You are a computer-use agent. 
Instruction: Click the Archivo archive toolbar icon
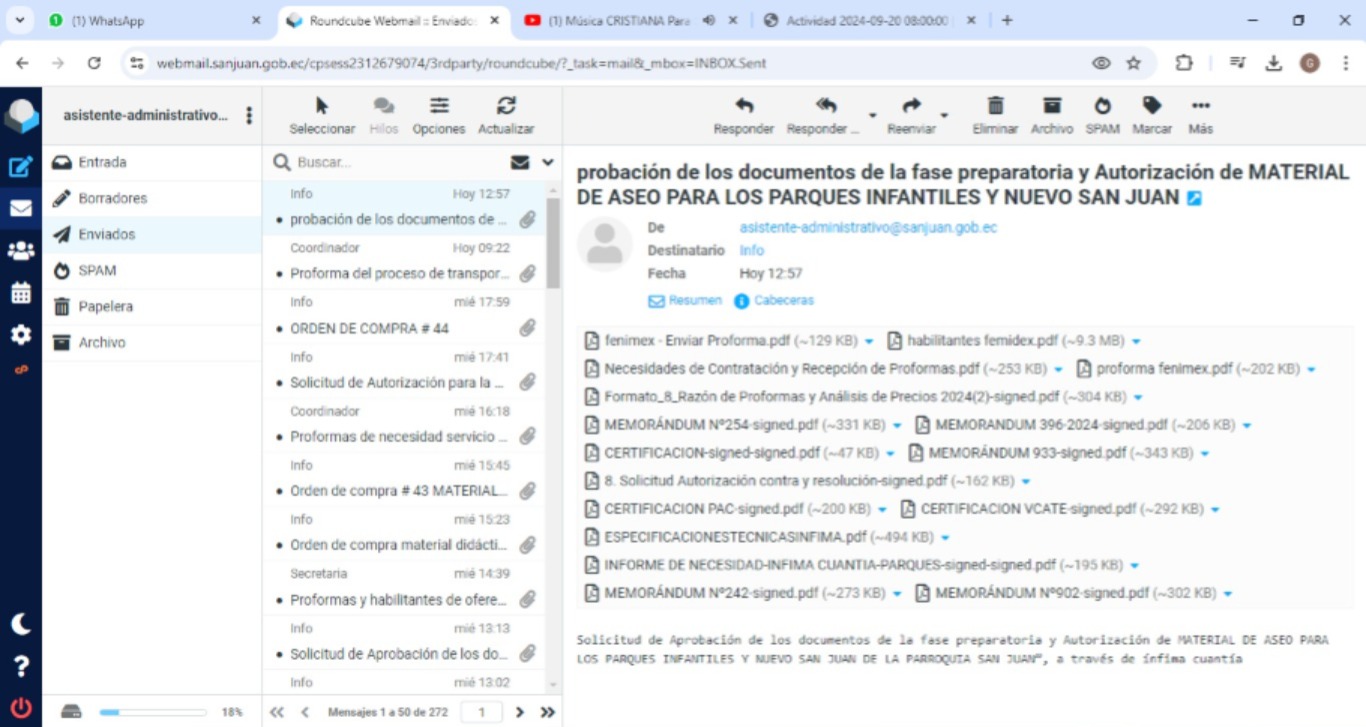tap(1051, 106)
